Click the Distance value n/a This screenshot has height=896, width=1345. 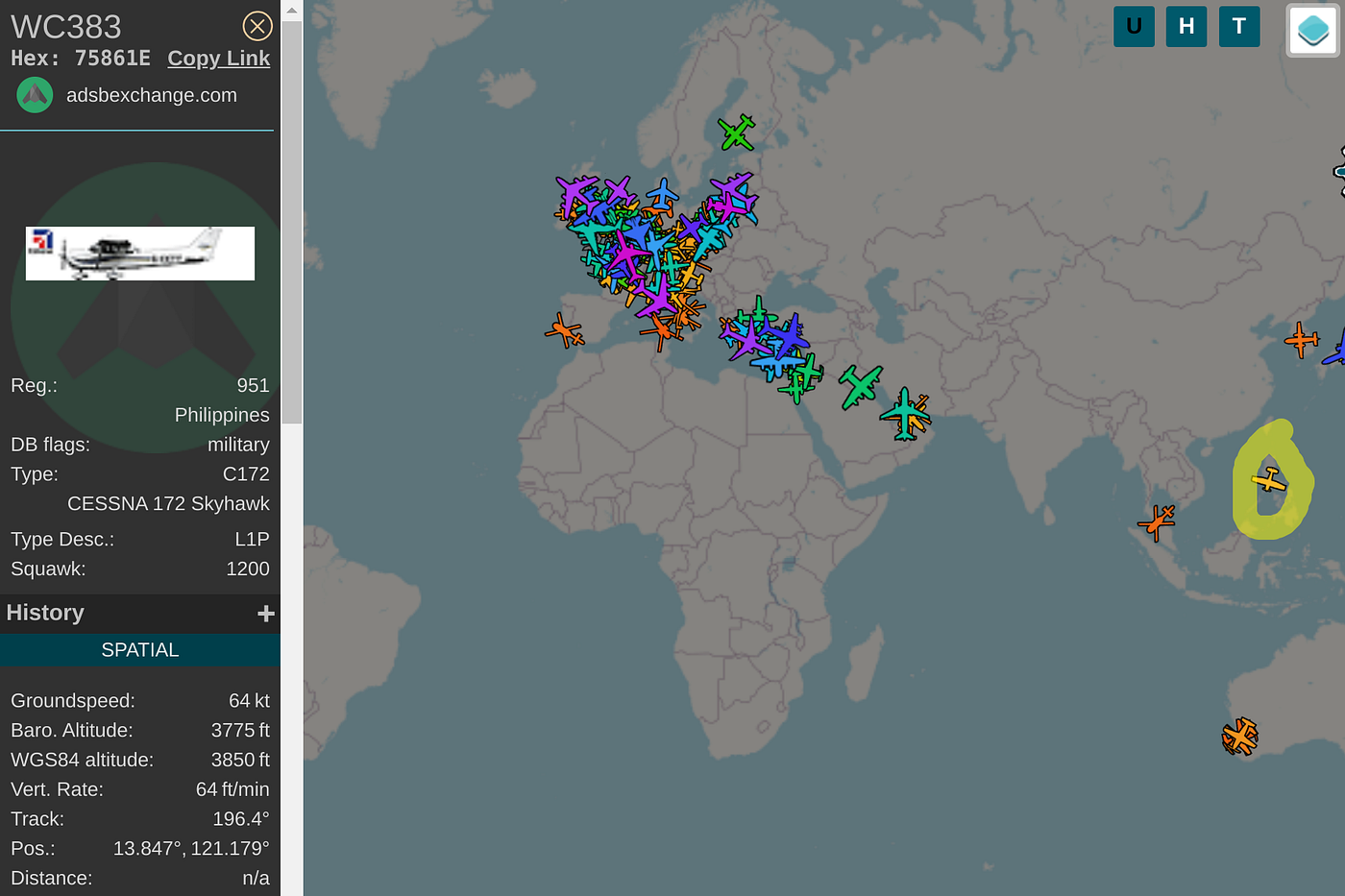coord(256,879)
